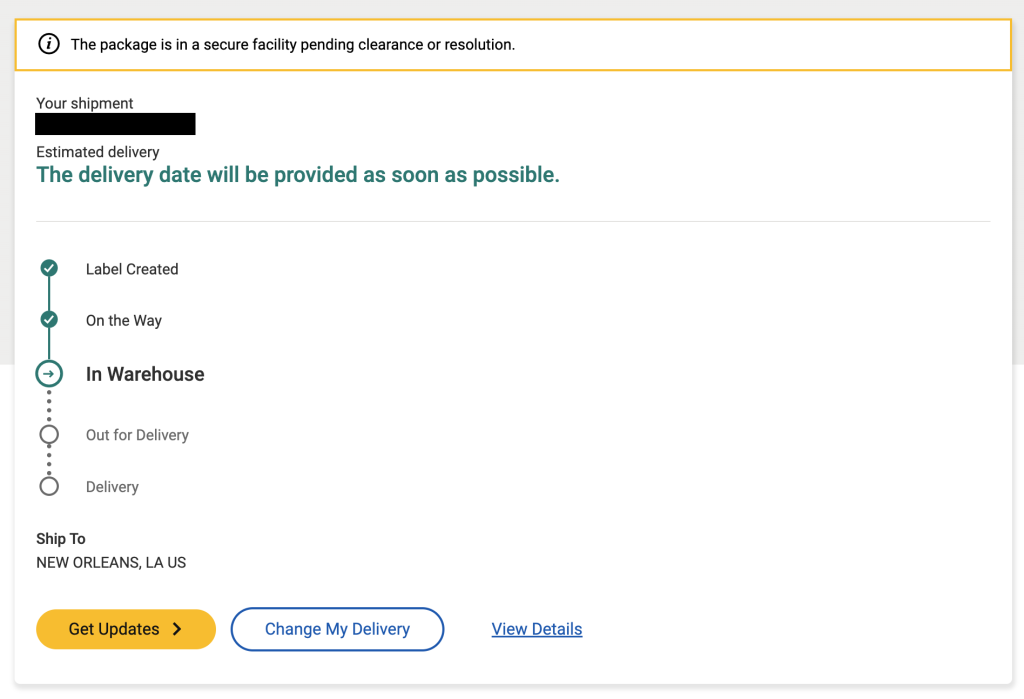Click the chevron arrow on Get Updates

[x=177, y=629]
